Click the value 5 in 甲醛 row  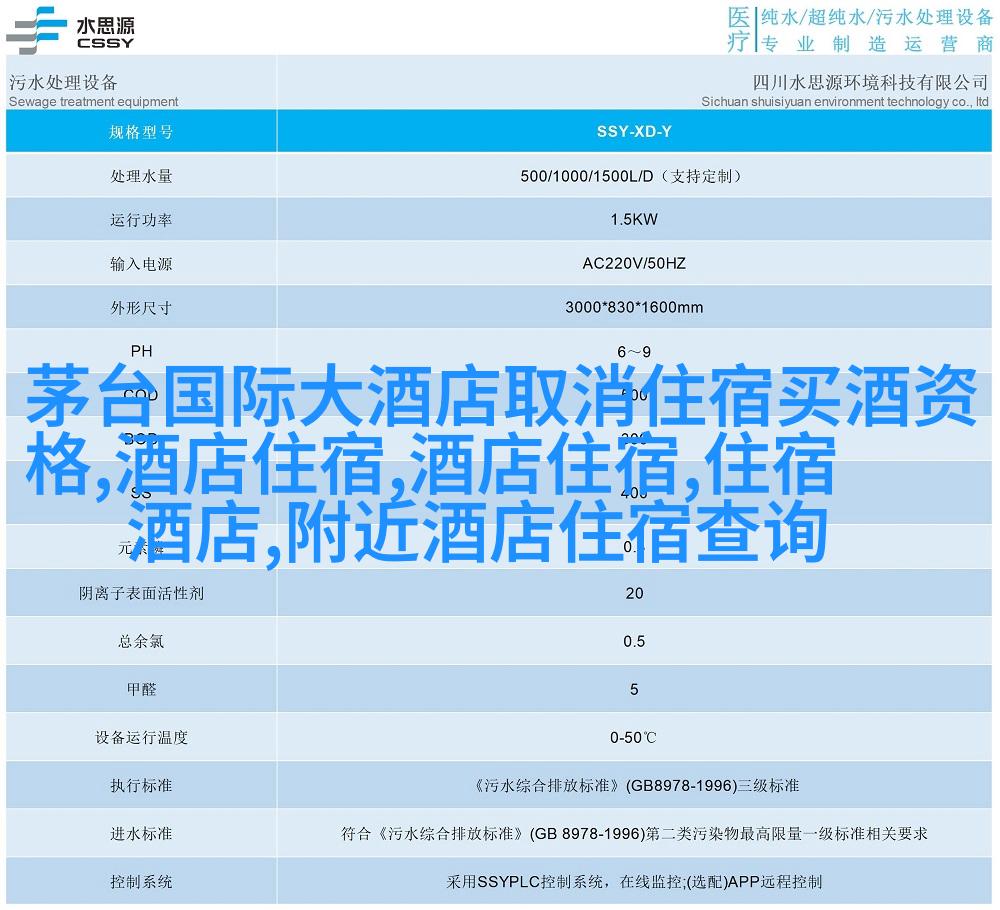coord(634,689)
